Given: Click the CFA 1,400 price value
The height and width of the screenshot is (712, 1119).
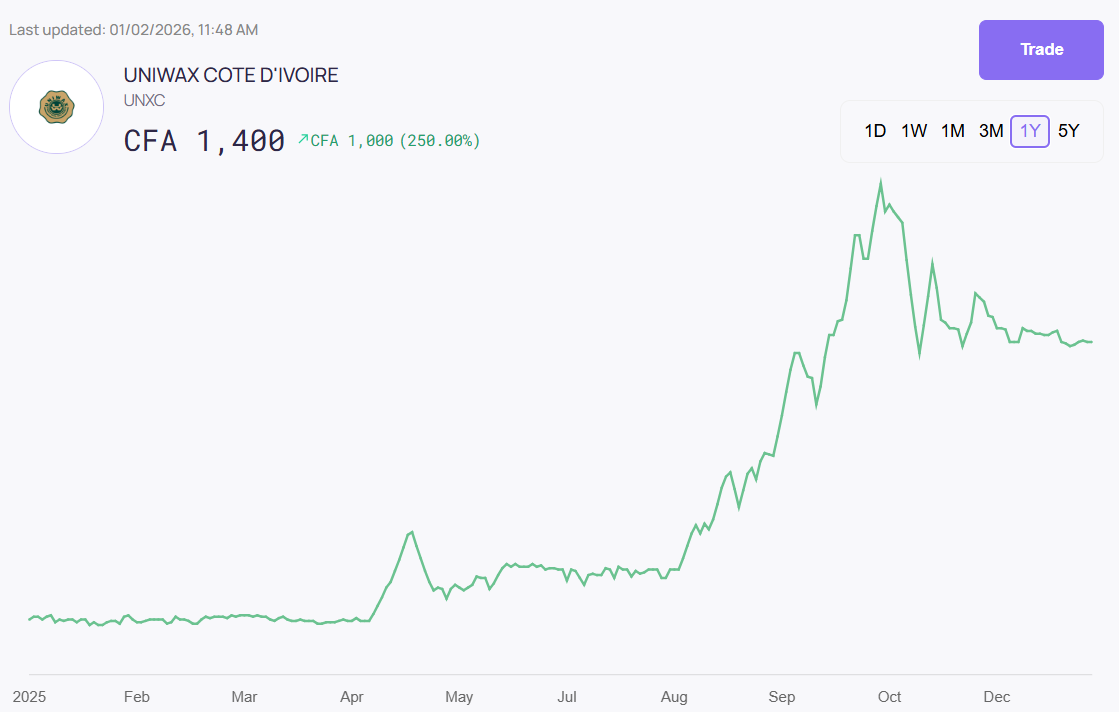Looking at the screenshot, I should click(204, 141).
